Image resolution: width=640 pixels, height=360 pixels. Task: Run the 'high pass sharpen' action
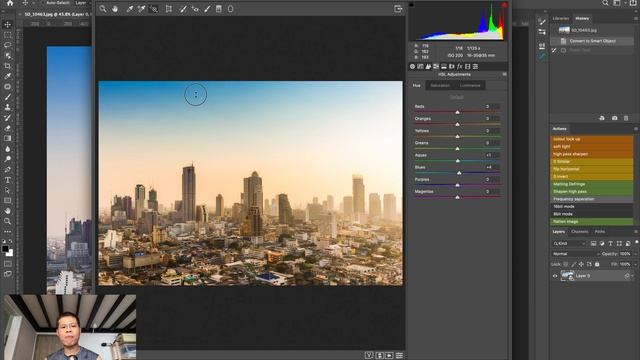tap(591, 154)
